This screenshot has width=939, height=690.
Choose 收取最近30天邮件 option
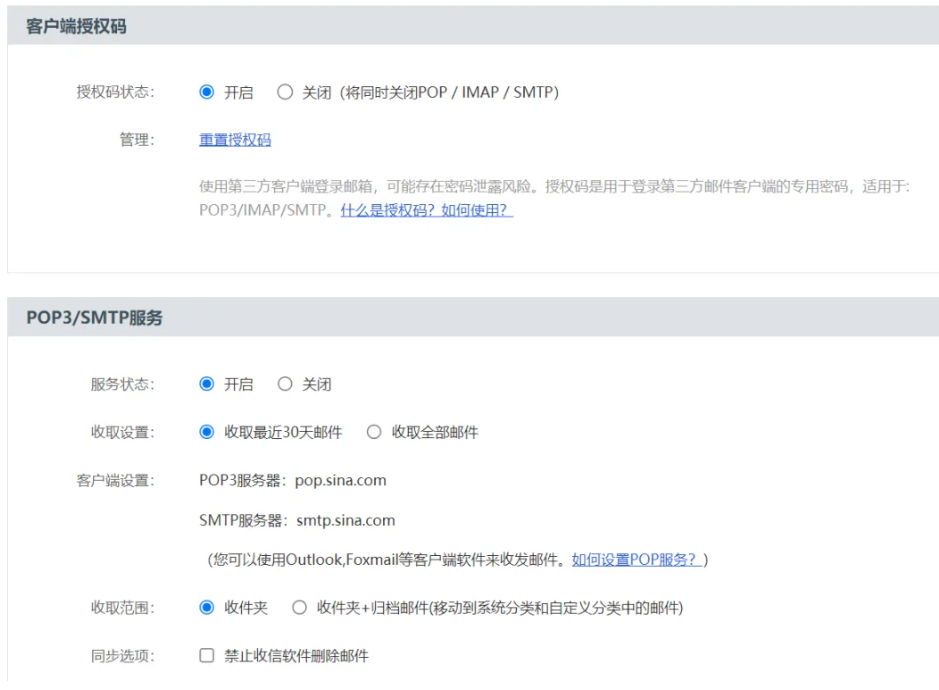click(207, 432)
